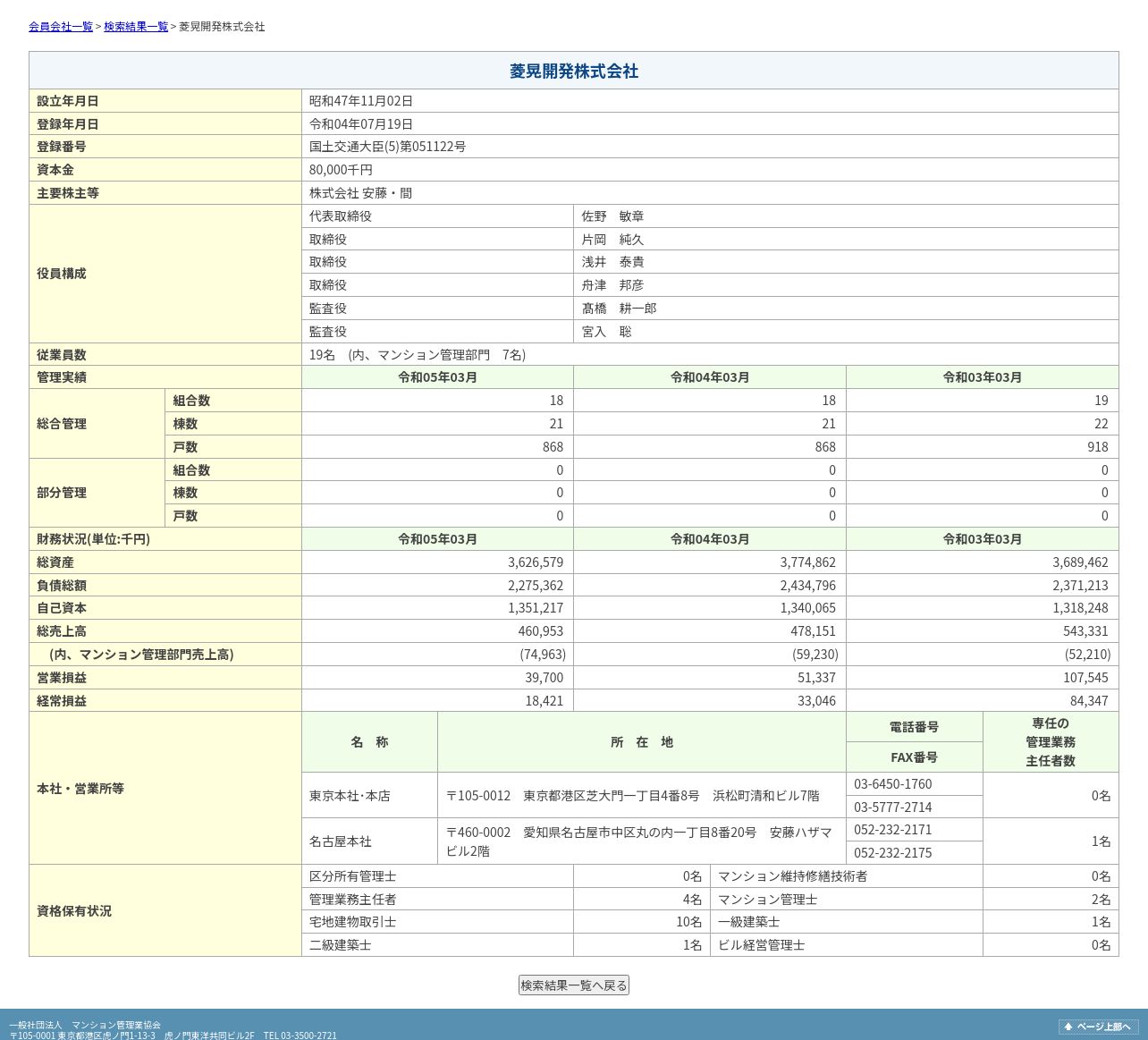The height and width of the screenshot is (1040, 1148).
Task: Select the 宅地建物取引士 qualification label
Action: [353, 922]
